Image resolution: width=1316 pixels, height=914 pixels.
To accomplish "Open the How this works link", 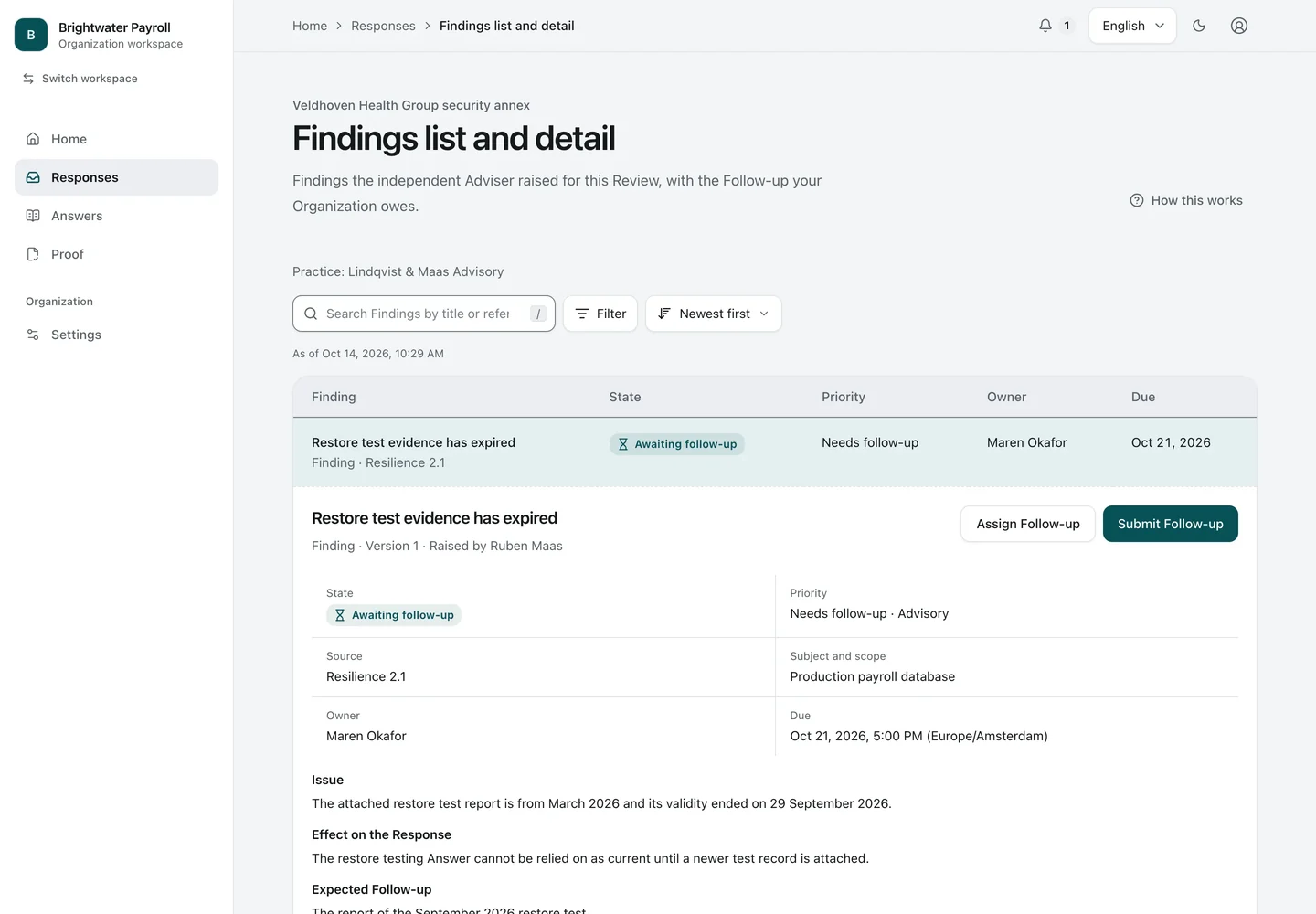I will click(x=1186, y=200).
